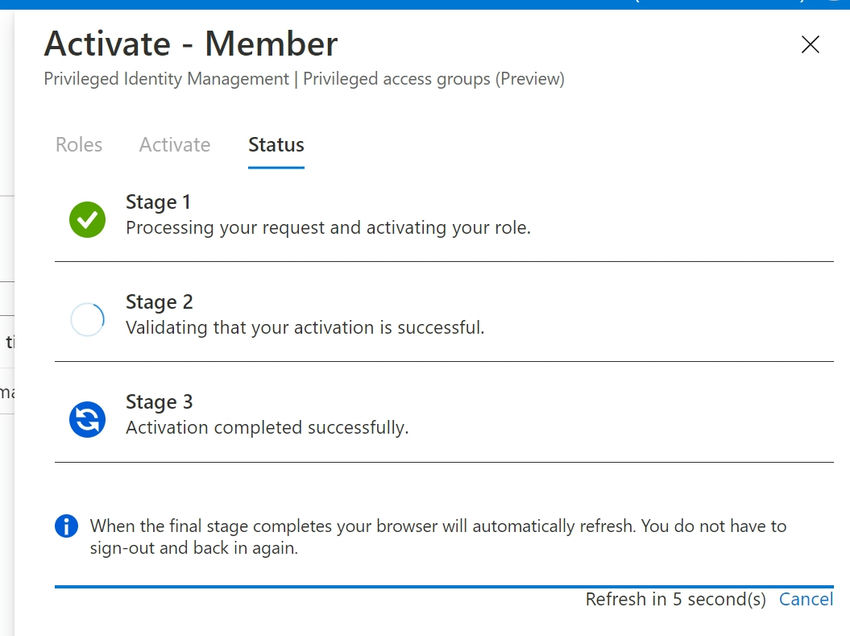Click the circular refresh symbol beside Stage 3
This screenshot has height=636, width=850.
87,419
